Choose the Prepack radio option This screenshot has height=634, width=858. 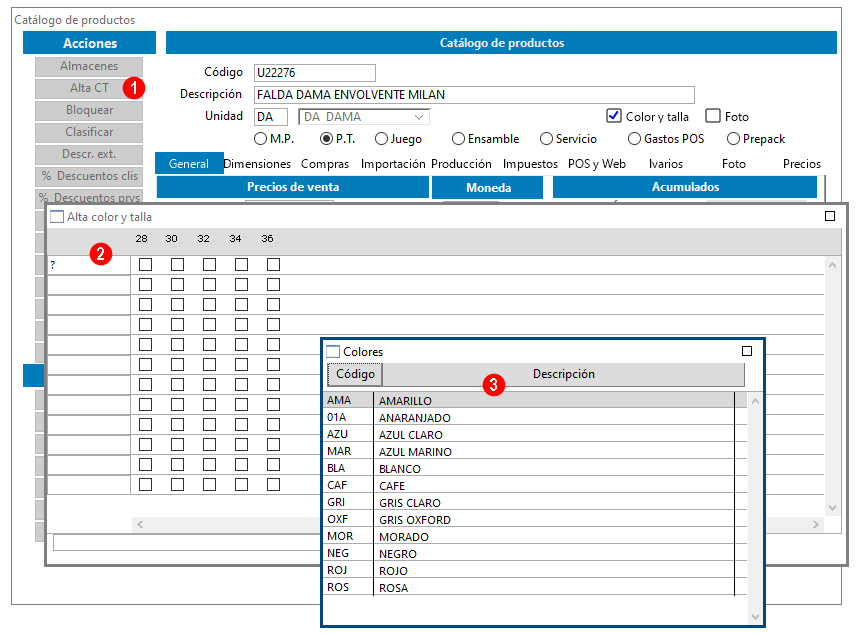coord(733,139)
